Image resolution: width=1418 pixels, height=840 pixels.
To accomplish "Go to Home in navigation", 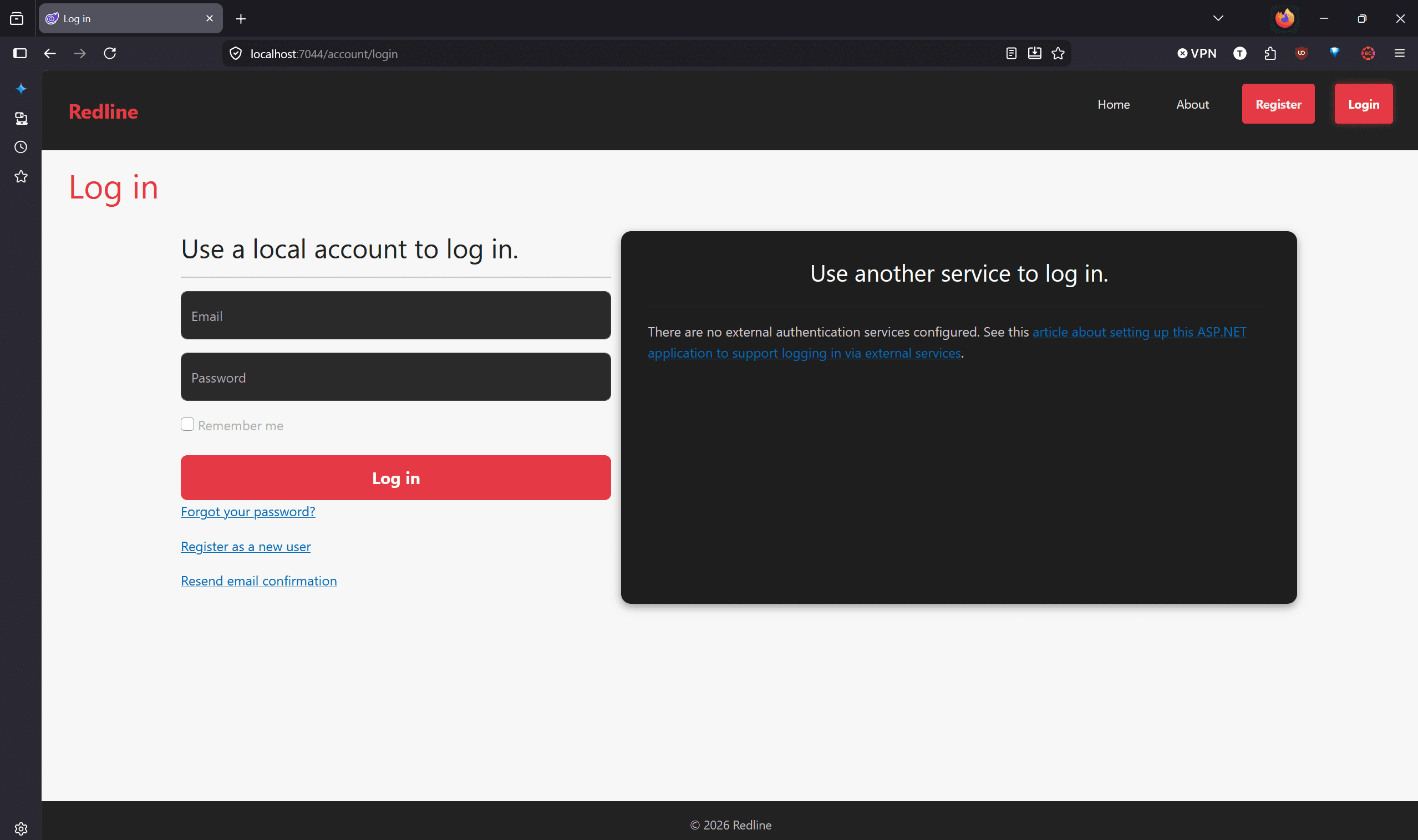I will point(1113,104).
